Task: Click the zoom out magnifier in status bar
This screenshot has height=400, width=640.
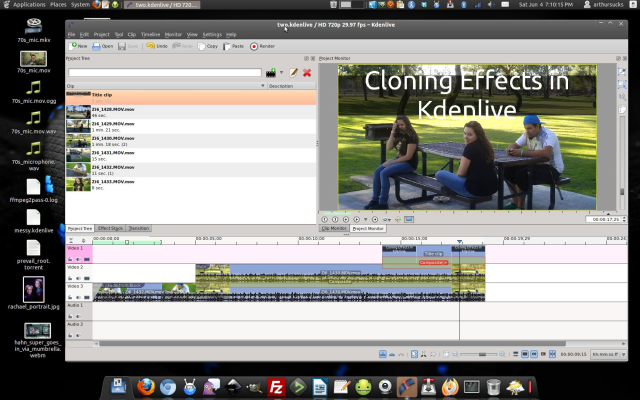Action: [x=455, y=354]
